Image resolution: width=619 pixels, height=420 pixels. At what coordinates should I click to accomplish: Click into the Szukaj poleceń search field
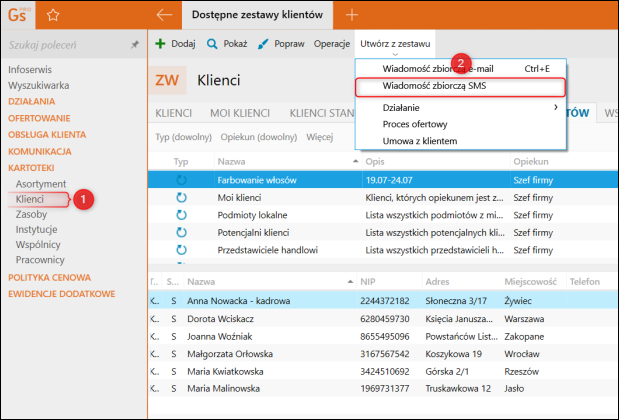point(60,45)
